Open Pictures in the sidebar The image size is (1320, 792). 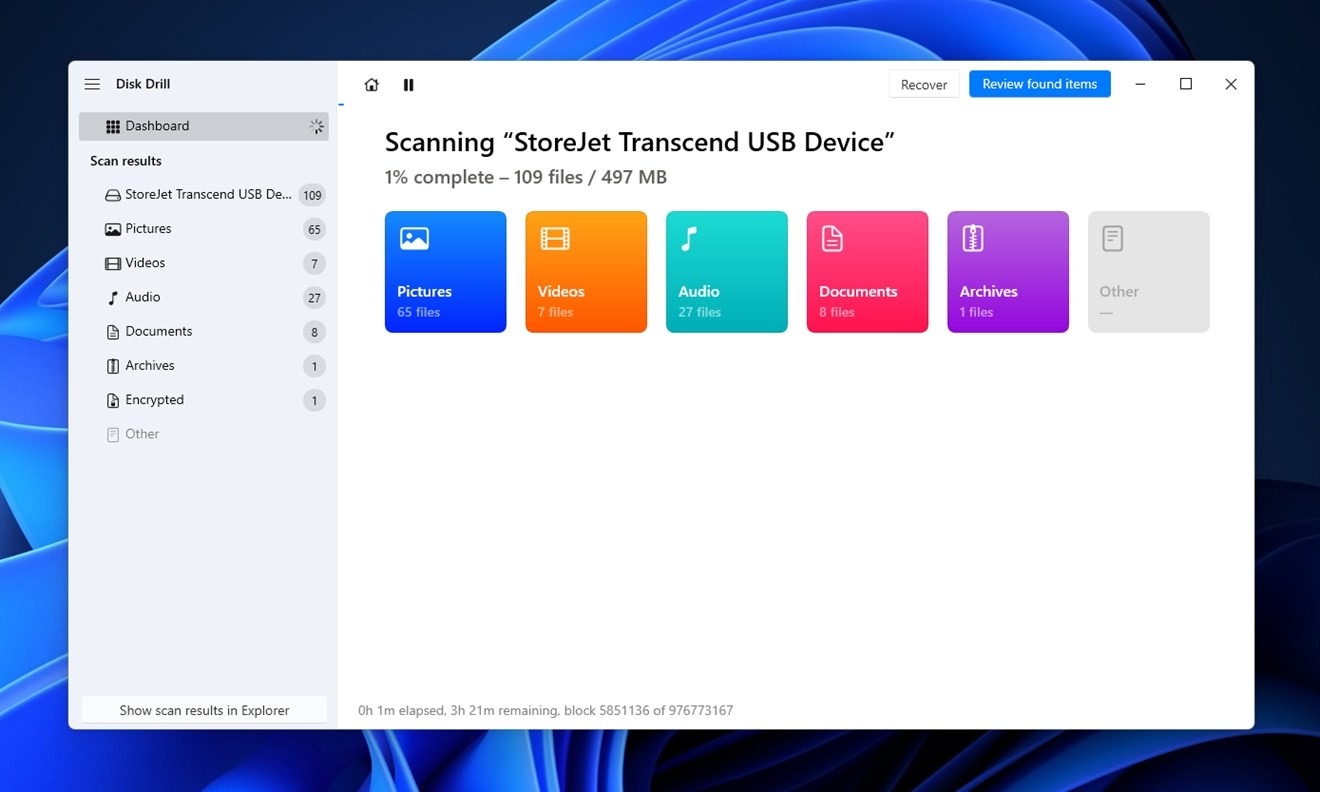[x=204, y=229]
